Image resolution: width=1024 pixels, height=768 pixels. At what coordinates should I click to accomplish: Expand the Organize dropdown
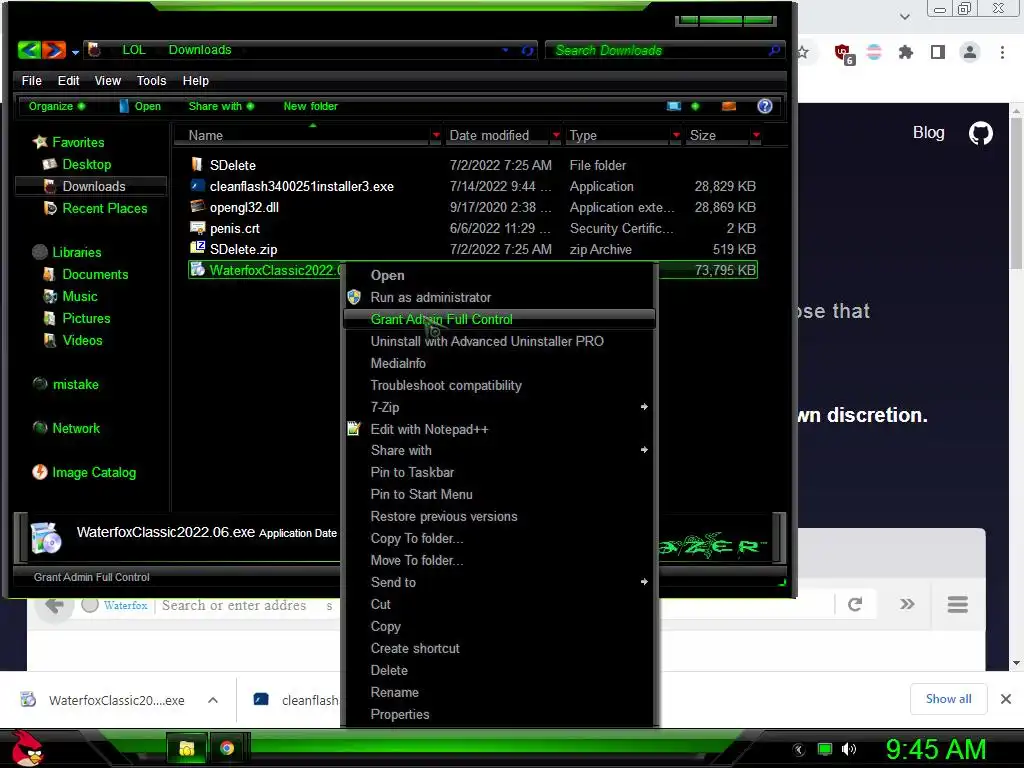[x=56, y=106]
